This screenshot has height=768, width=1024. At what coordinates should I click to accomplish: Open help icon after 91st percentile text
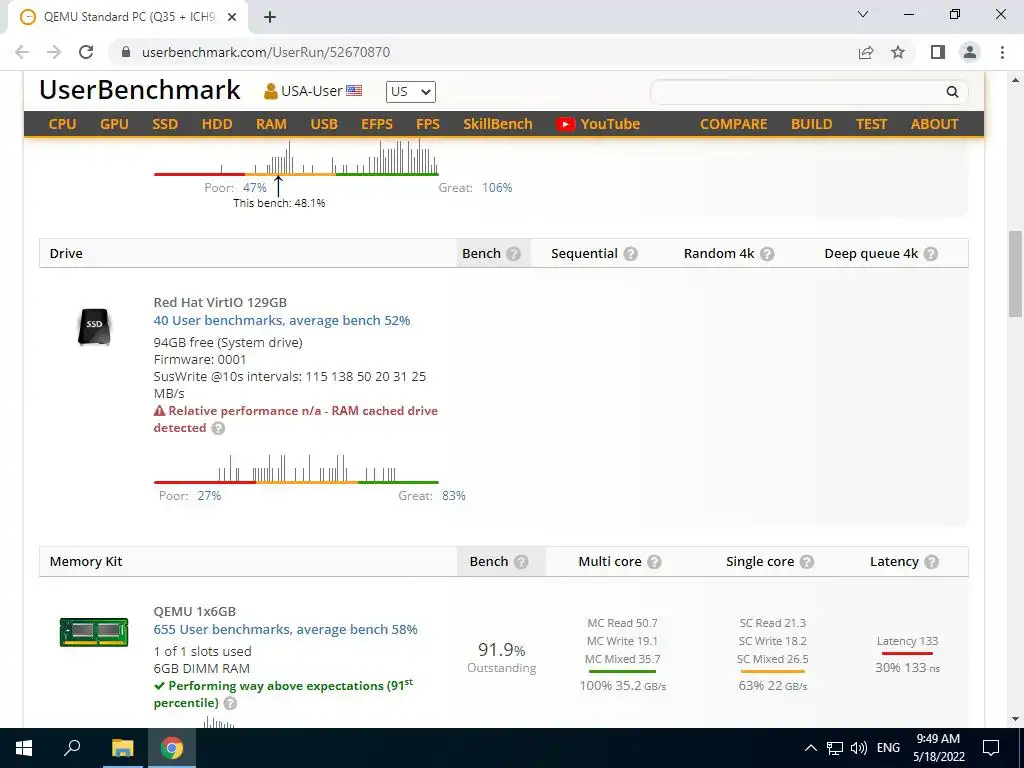click(x=230, y=703)
